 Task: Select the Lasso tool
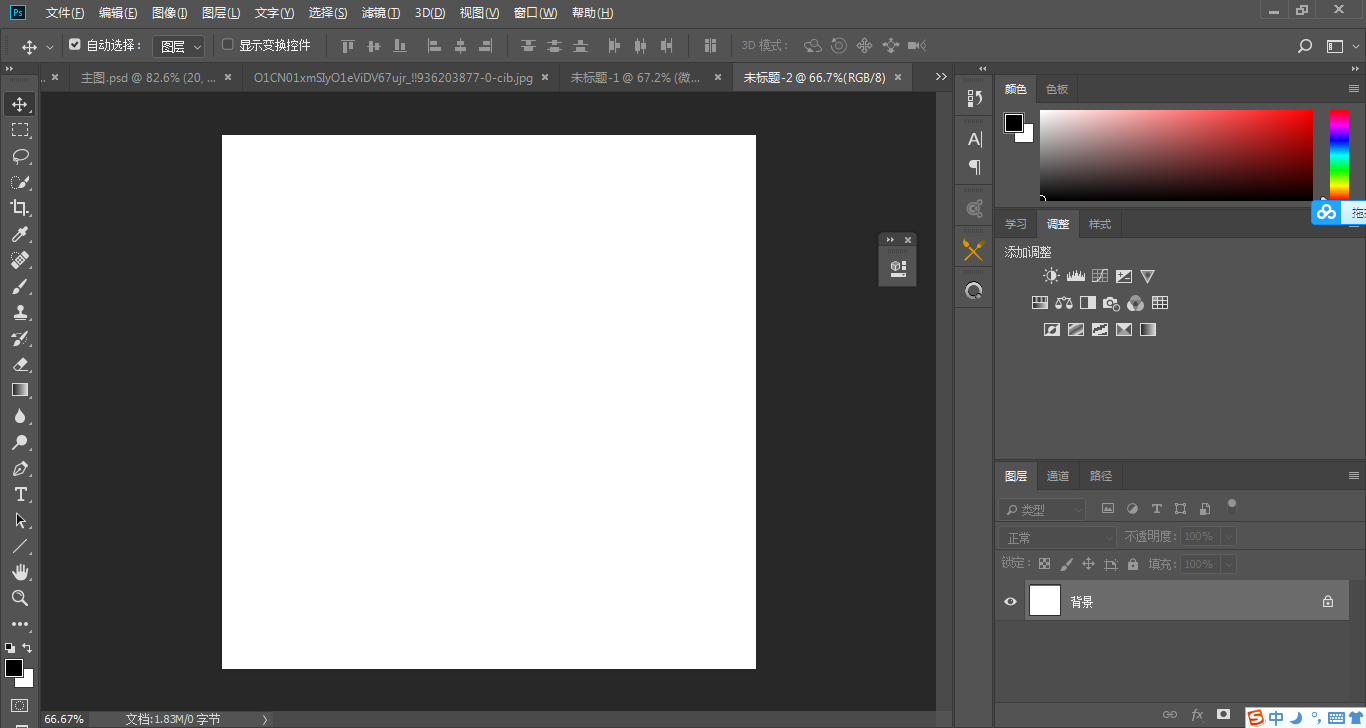[20, 156]
